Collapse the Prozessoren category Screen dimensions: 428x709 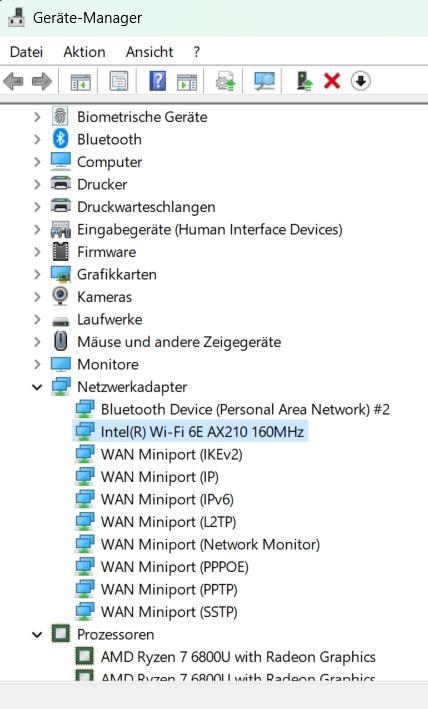click(x=37, y=635)
